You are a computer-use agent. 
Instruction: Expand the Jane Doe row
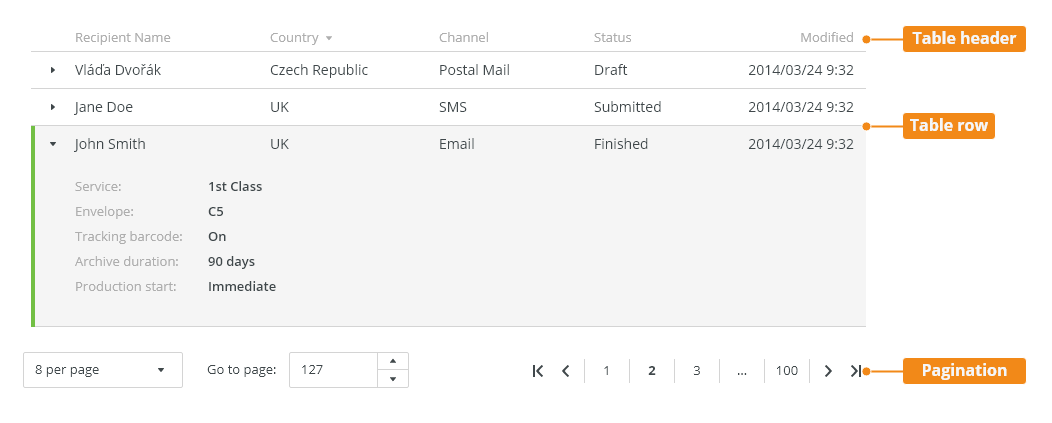(53, 107)
